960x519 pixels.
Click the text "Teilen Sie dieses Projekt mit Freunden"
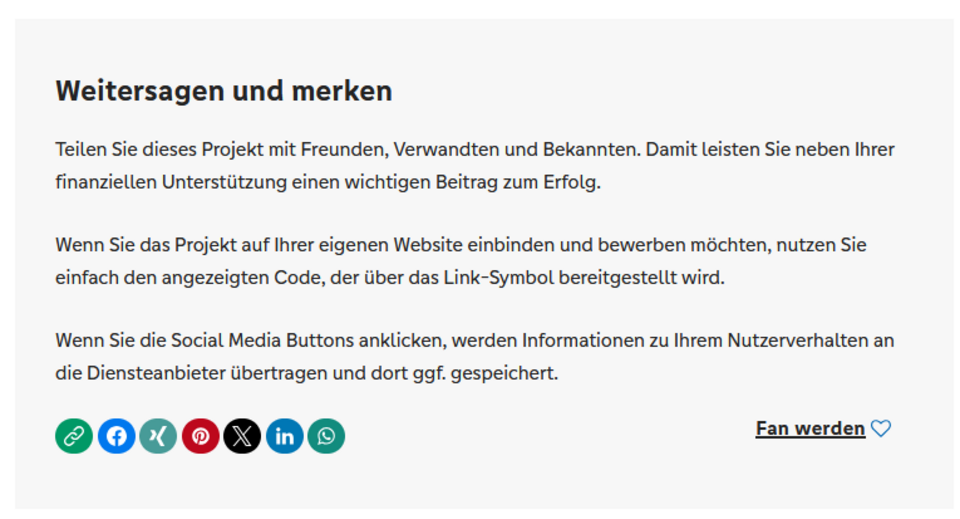[x=222, y=149]
